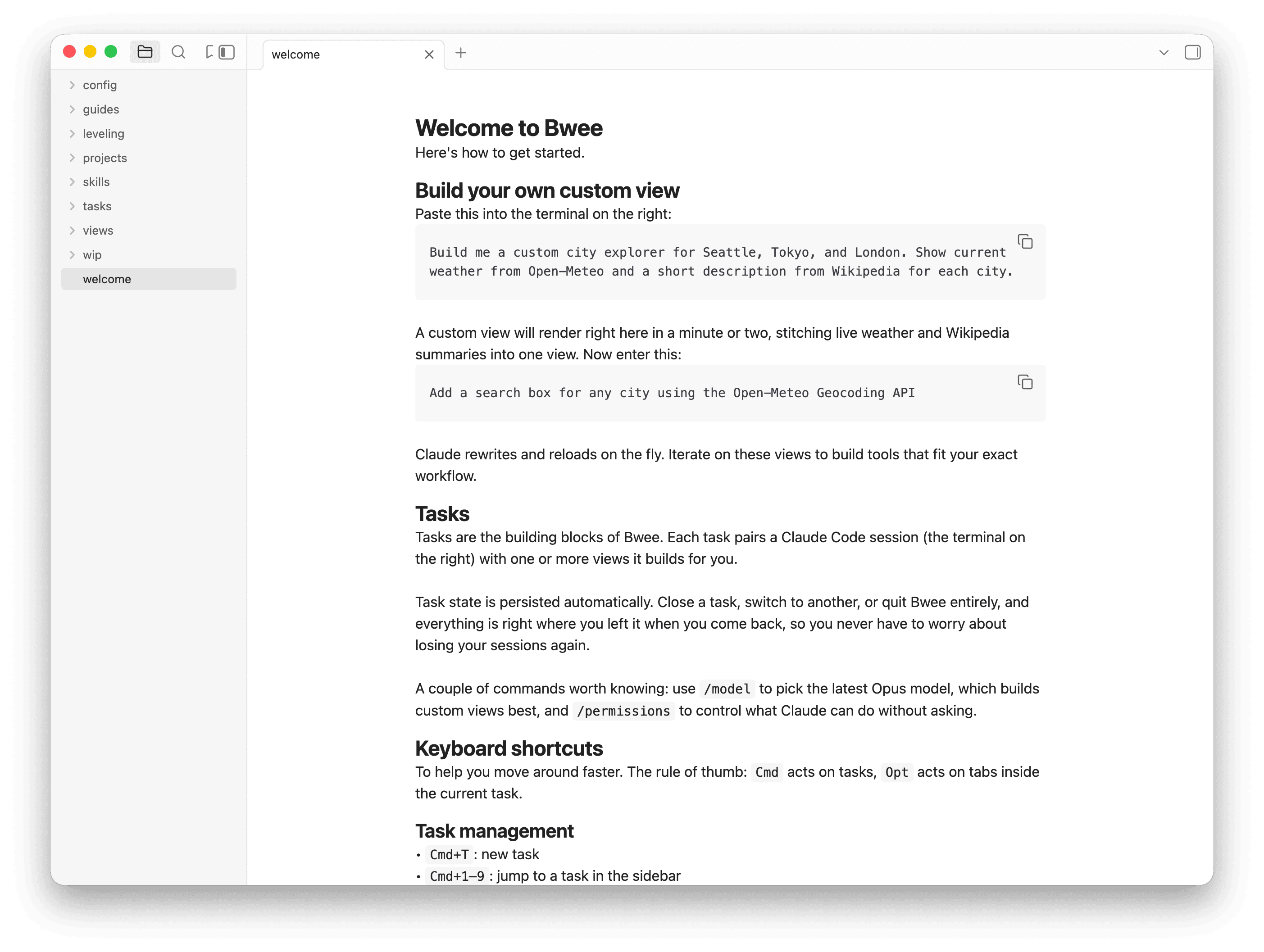Close the welcome tab

tap(429, 54)
